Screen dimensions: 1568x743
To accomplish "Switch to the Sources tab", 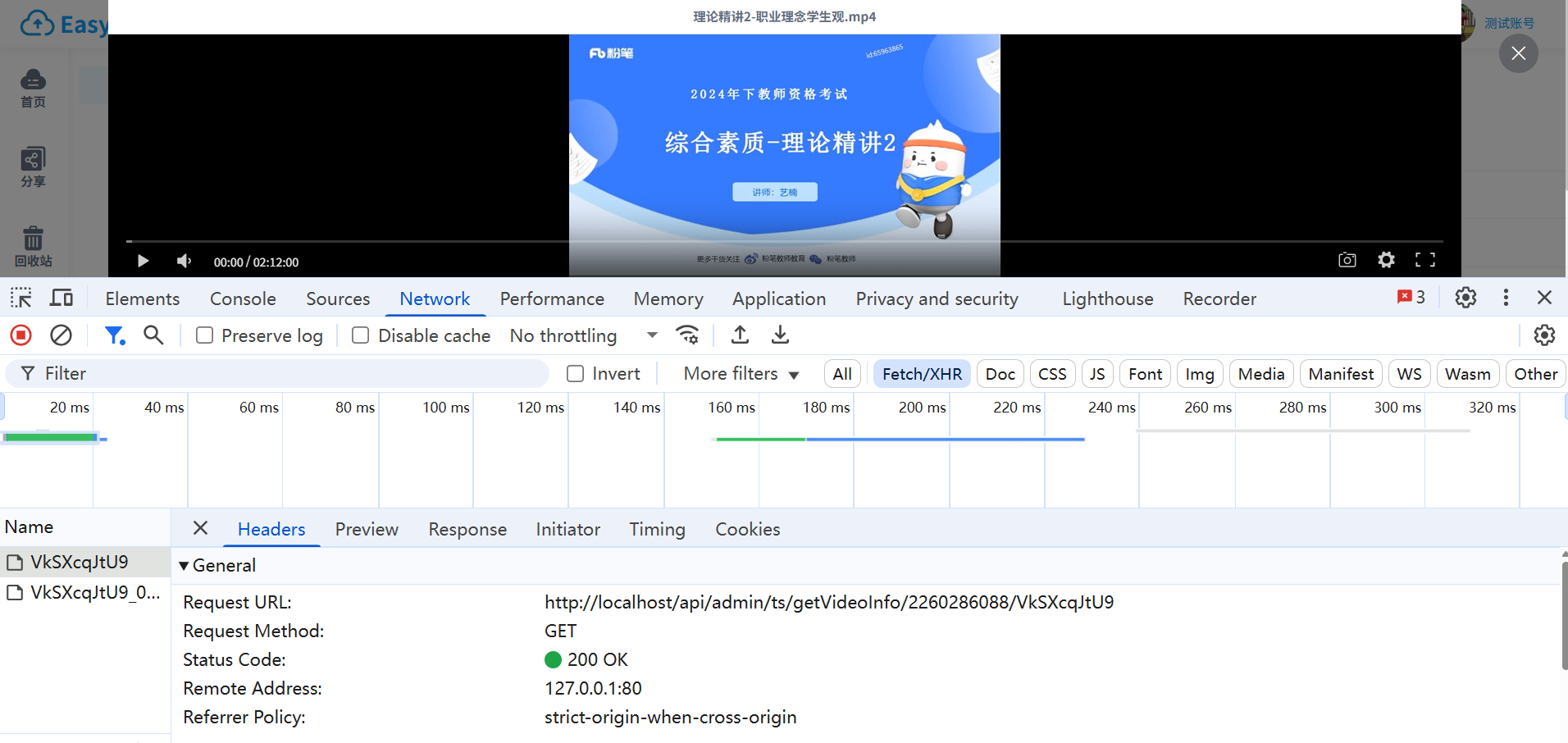I will [x=338, y=299].
